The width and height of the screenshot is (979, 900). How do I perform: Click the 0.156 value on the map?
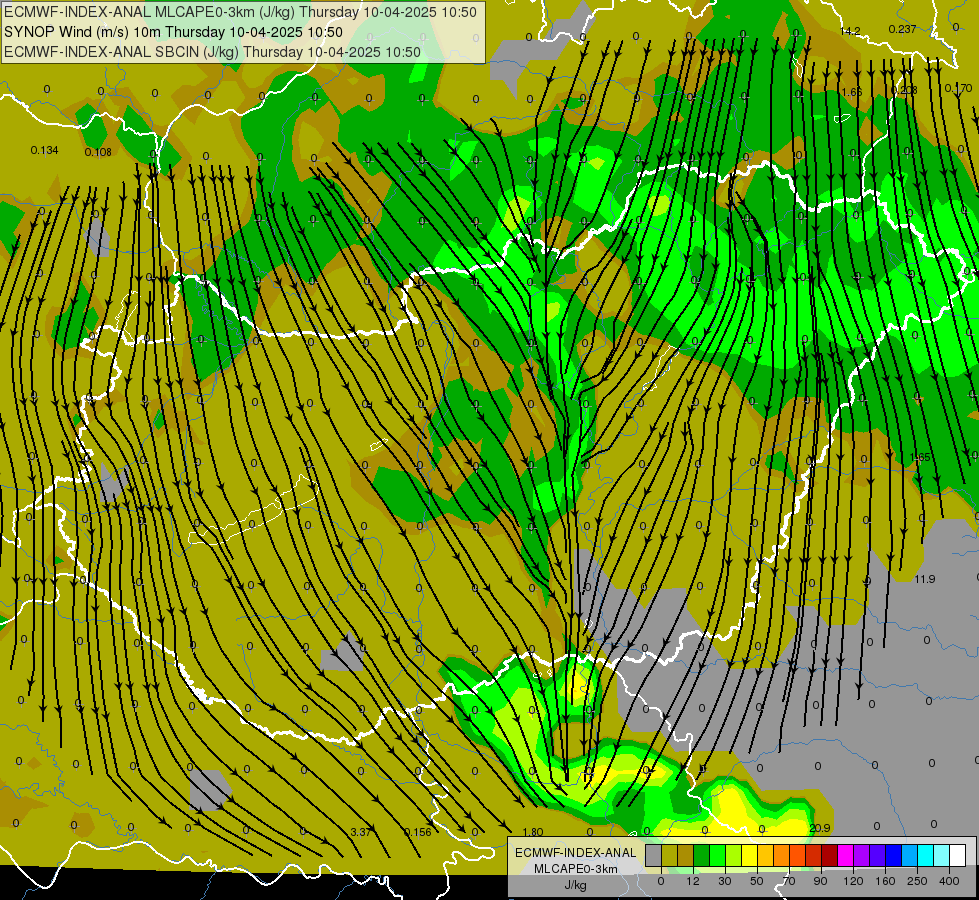(x=418, y=832)
